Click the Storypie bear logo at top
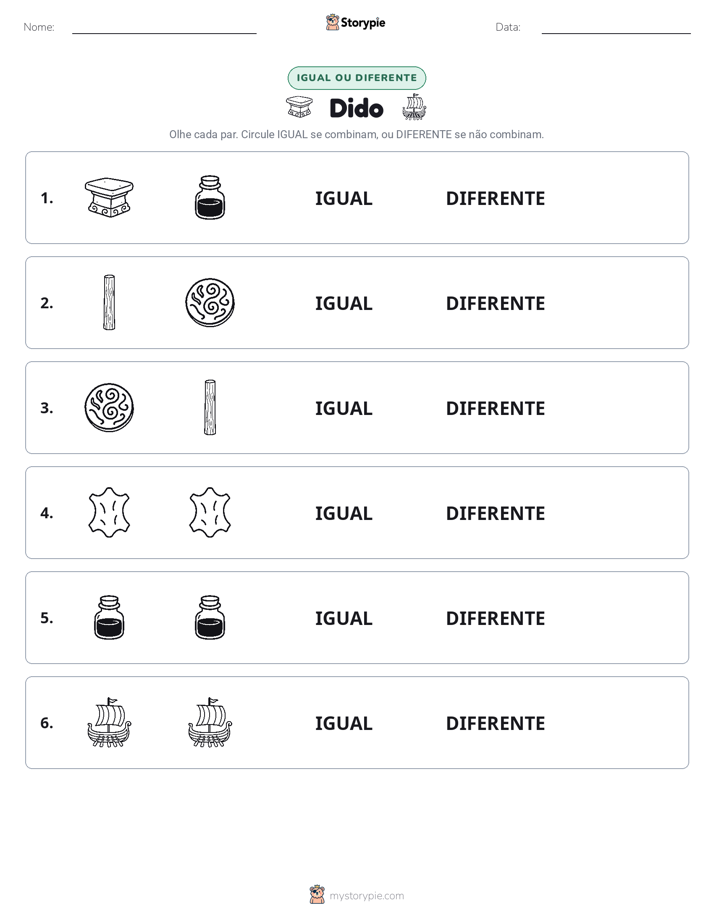The width and height of the screenshot is (714, 924). (332, 22)
